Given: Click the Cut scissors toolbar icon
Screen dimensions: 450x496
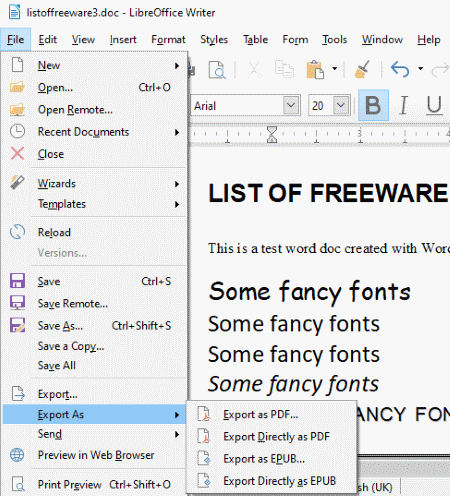Looking at the screenshot, I should click(254, 69).
